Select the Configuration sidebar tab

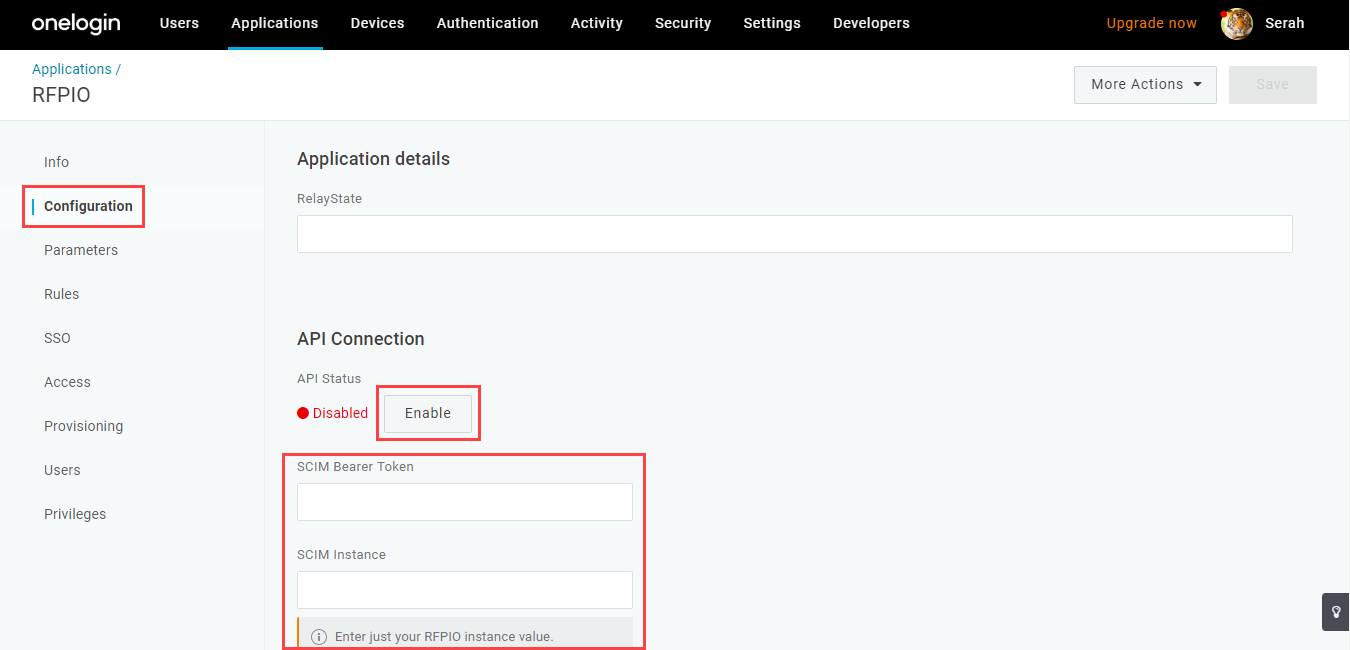tap(88, 206)
